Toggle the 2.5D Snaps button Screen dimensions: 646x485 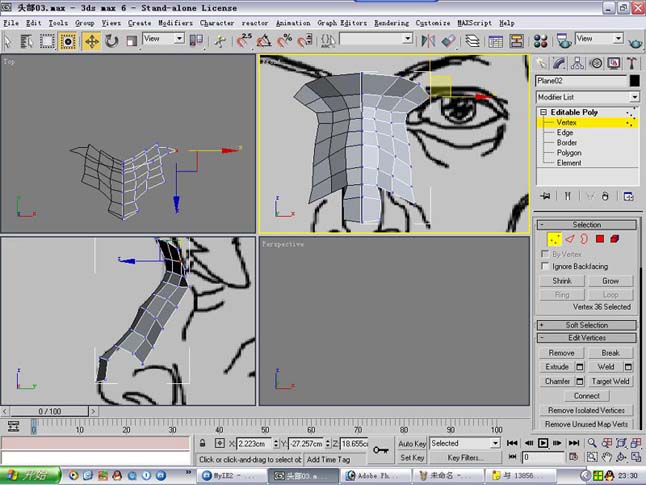point(244,41)
